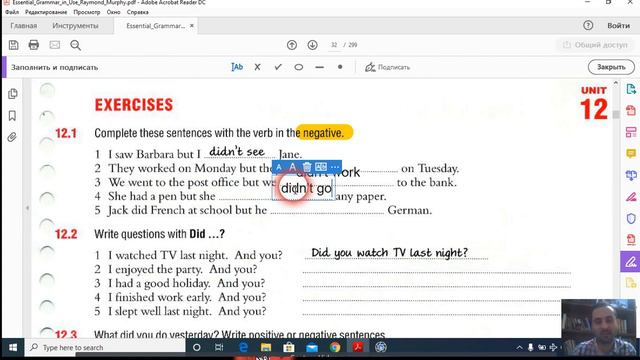Click the Windows Start button

[x=13, y=347]
